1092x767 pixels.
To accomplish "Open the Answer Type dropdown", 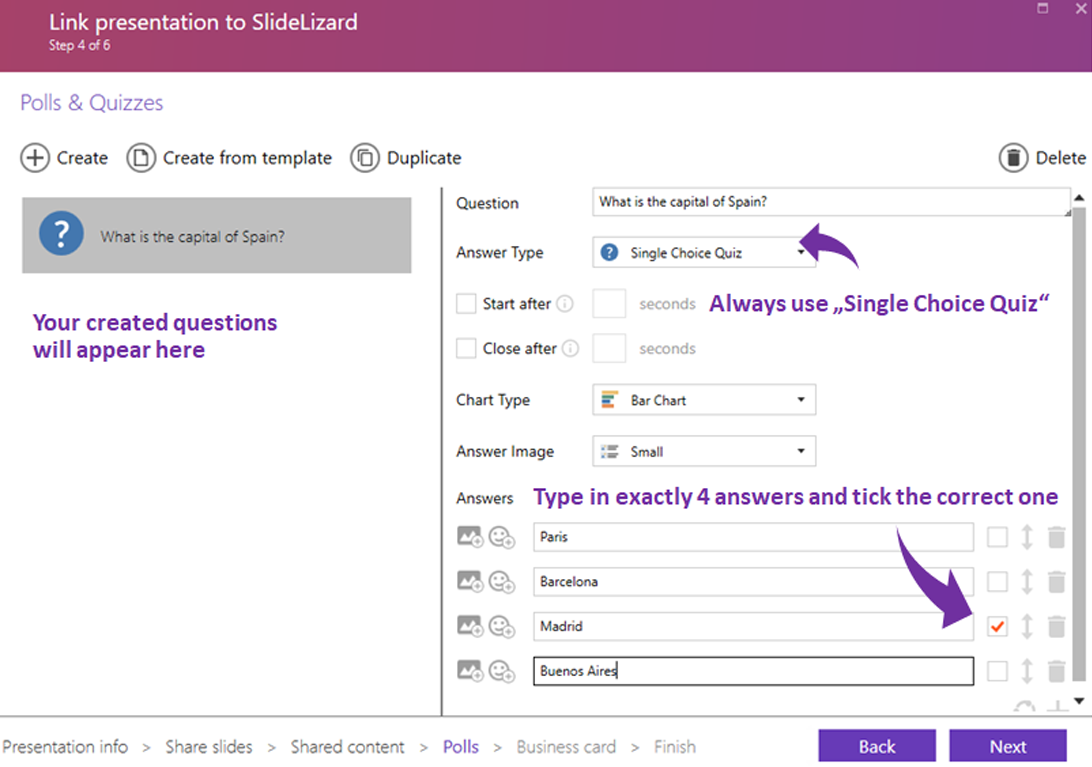I will click(704, 252).
